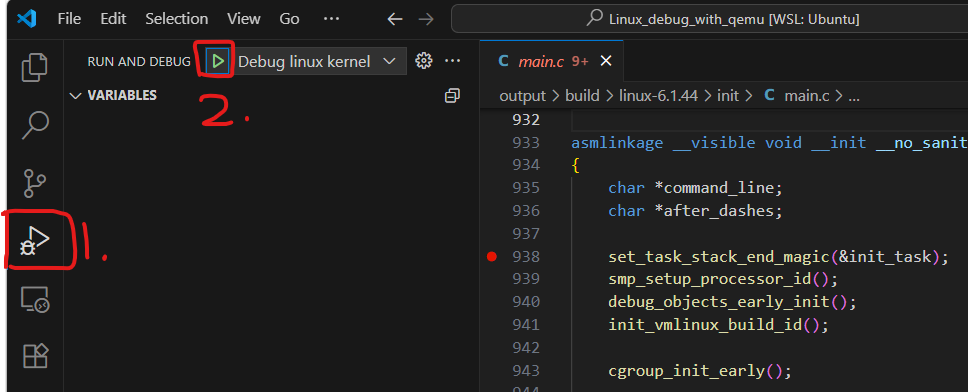
Task: Open the Selection menu
Action: pyautogui.click(x=177, y=19)
